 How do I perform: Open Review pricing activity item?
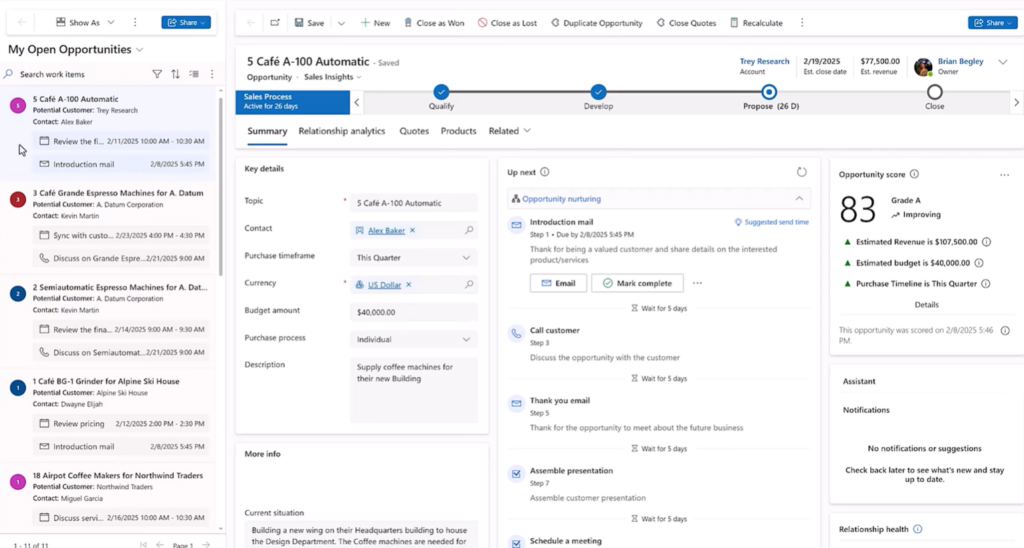[x=121, y=423]
